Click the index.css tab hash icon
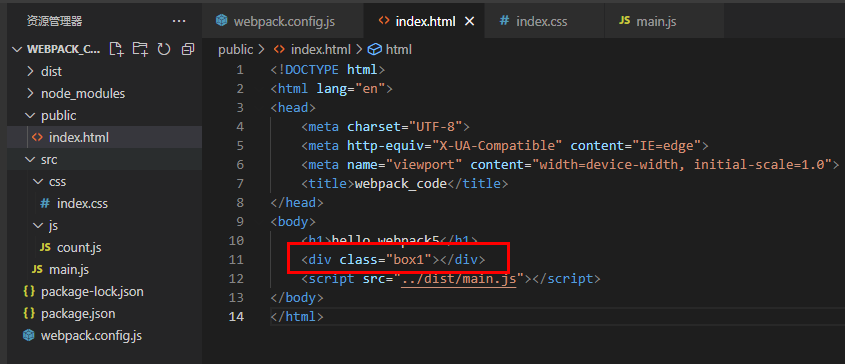This screenshot has width=845, height=364. point(504,21)
